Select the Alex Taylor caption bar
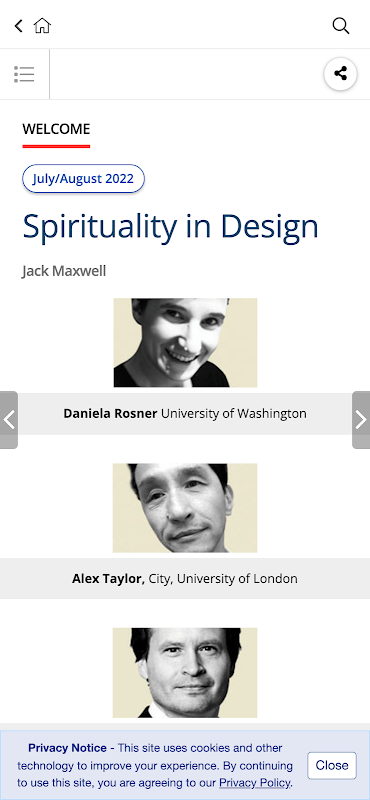Screen dimensions: 370x800 coord(185,579)
